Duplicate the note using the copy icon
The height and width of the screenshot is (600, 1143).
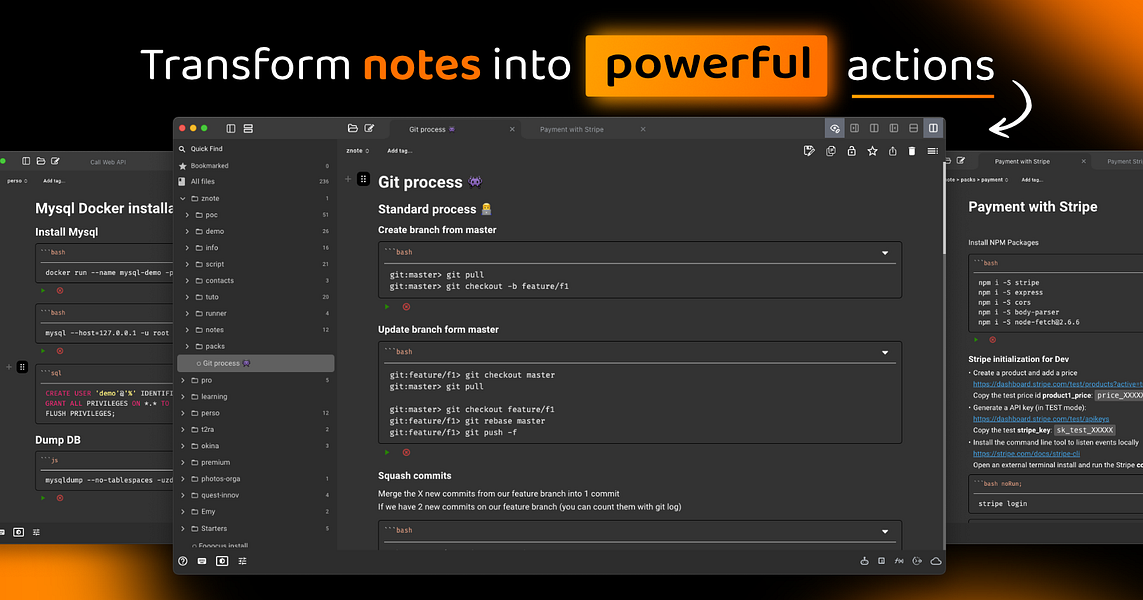click(830, 150)
